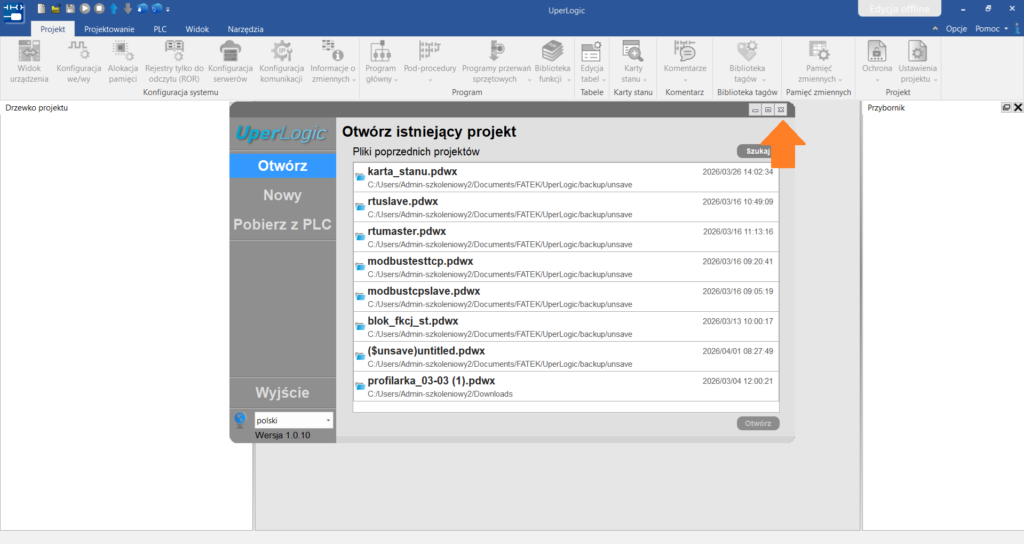Click the Edycja offline button
Viewport: 1024px width, 544px height.
click(899, 8)
